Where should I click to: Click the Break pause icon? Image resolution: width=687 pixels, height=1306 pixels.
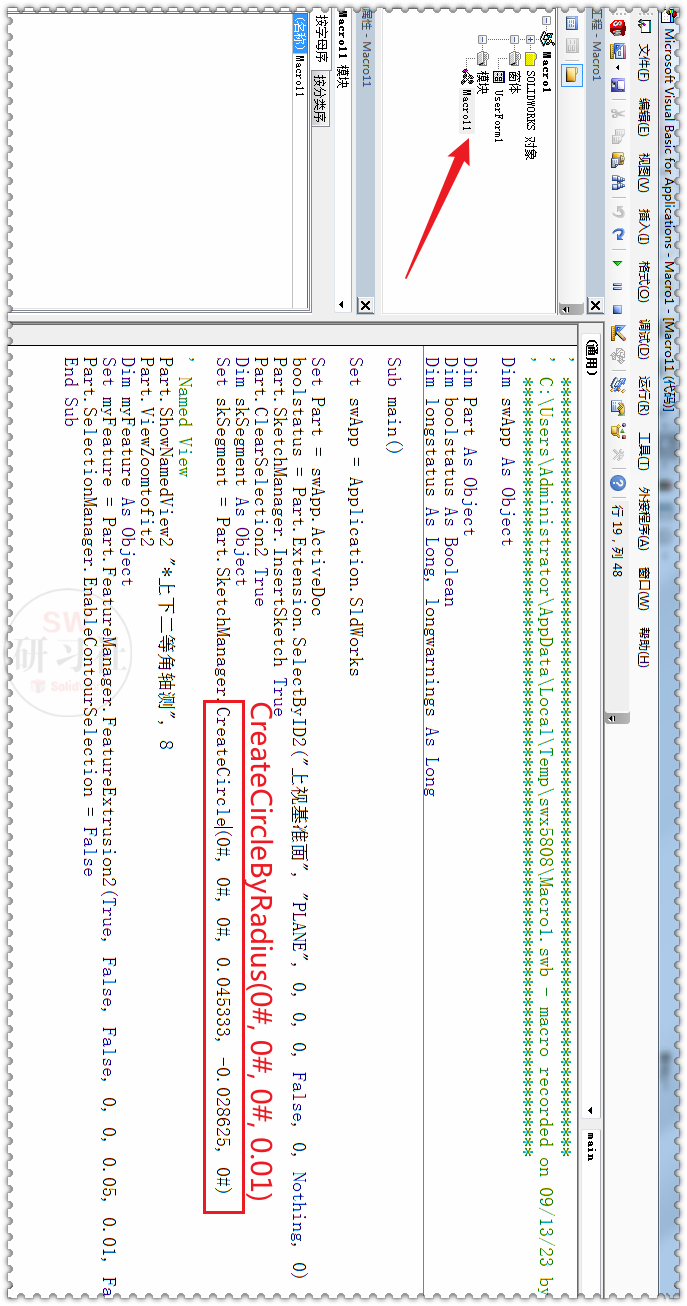coord(618,286)
